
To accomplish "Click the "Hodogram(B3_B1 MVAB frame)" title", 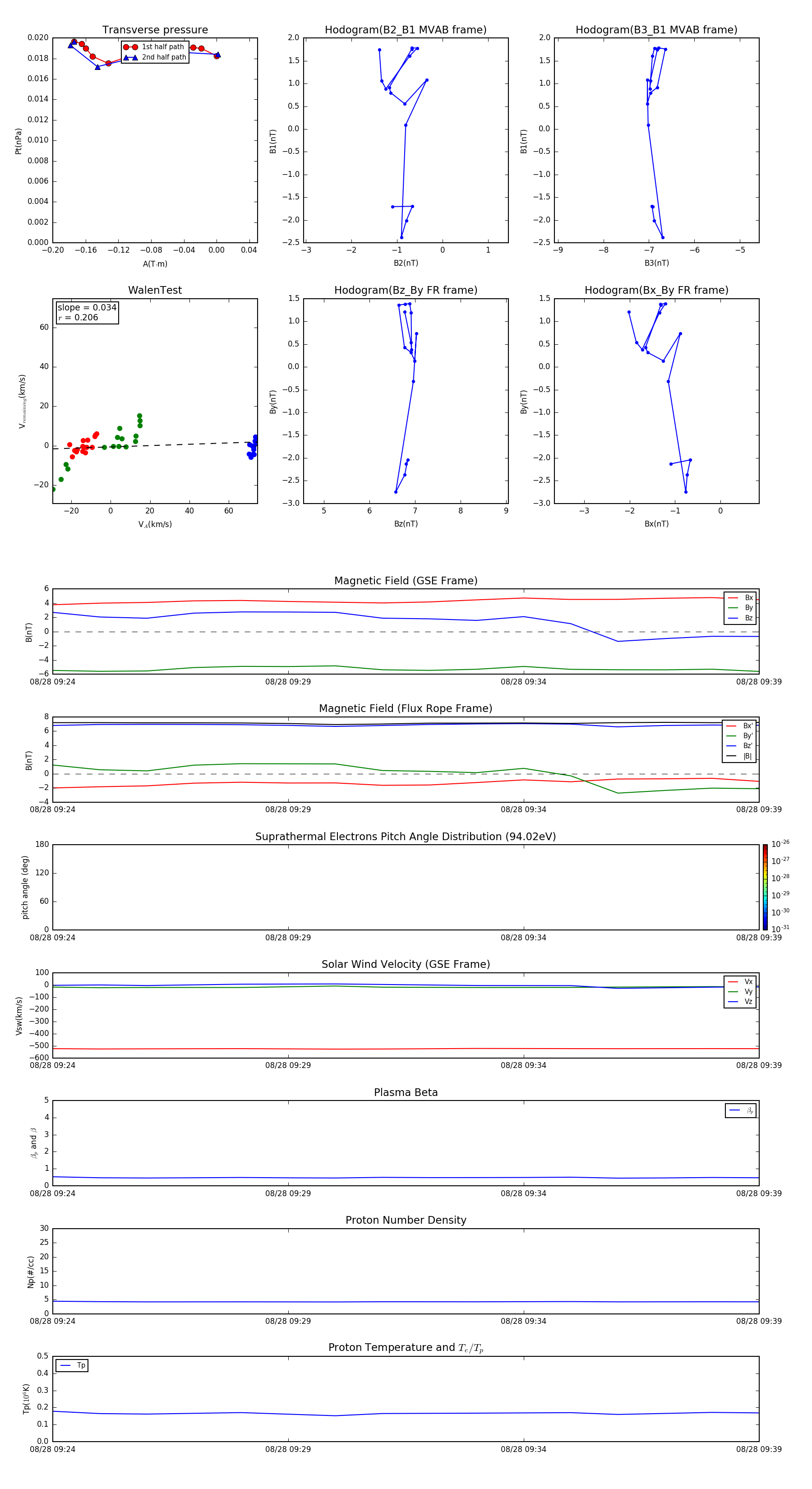I will point(656,30).
